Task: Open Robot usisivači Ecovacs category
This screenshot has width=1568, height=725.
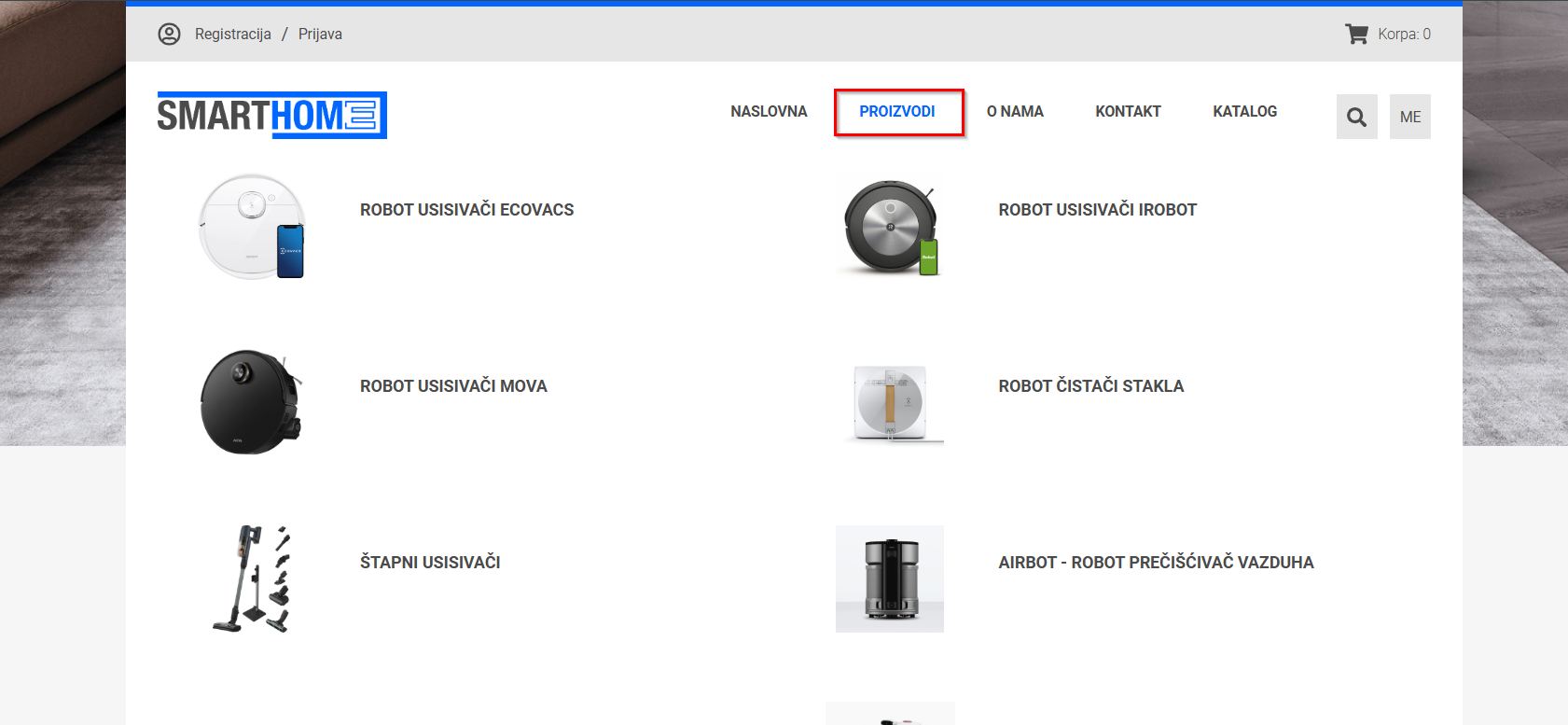Action: pos(466,210)
